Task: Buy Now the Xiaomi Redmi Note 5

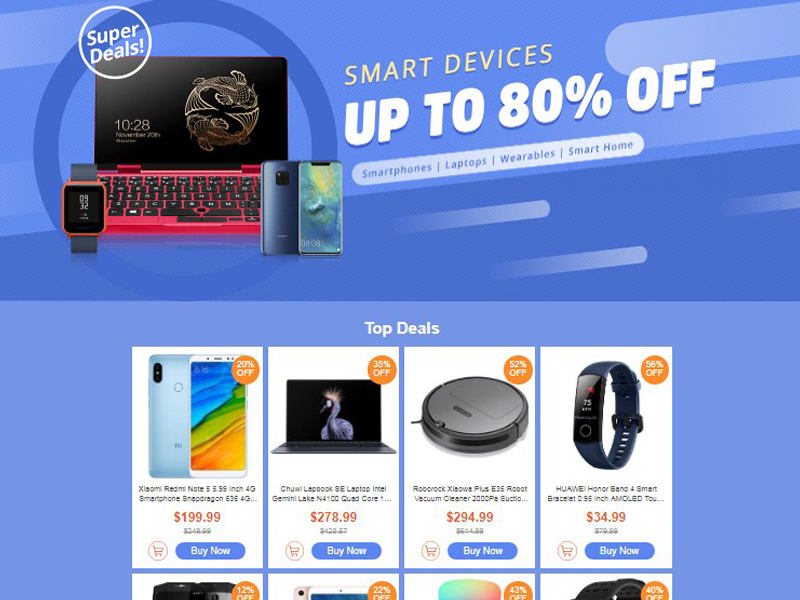Action: pos(210,551)
